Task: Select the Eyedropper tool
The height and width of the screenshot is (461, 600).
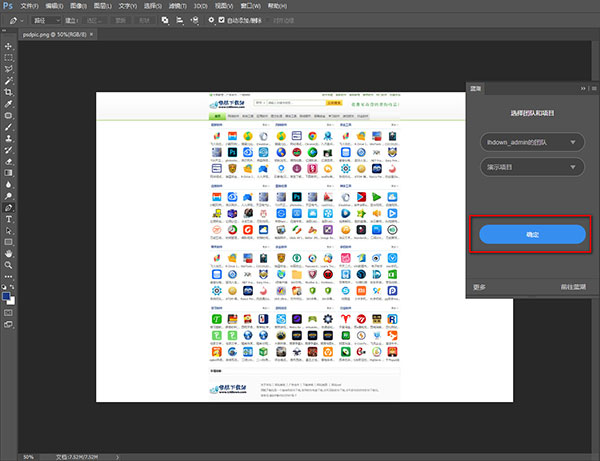Action: click(8, 104)
